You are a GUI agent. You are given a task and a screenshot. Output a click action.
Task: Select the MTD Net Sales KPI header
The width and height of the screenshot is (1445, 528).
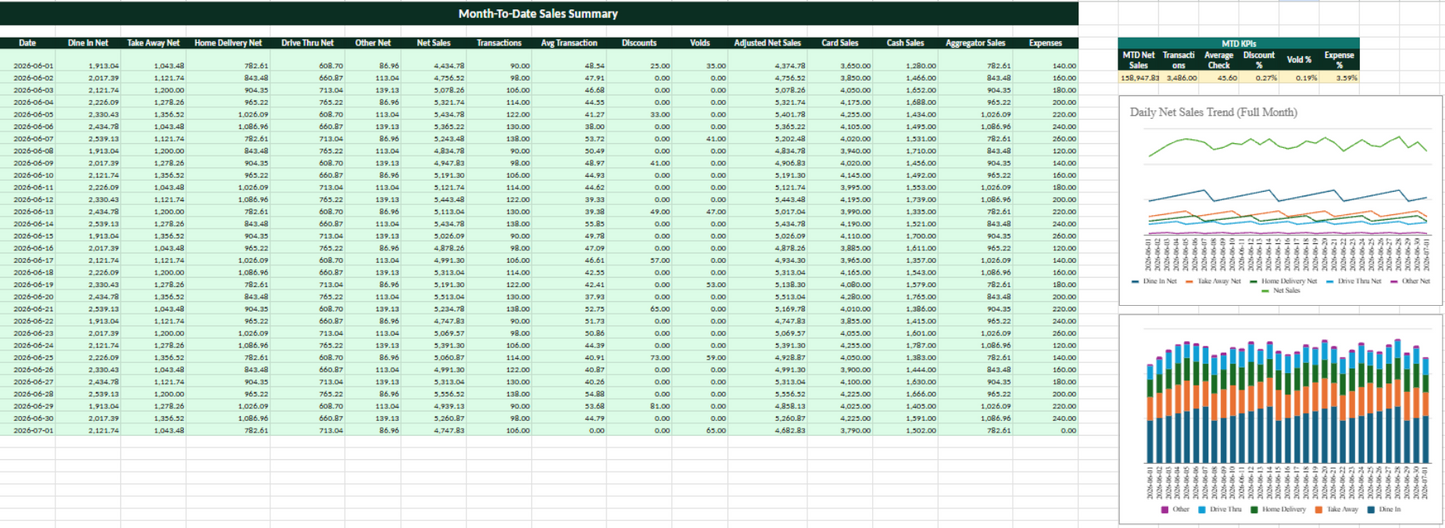(x=1139, y=60)
